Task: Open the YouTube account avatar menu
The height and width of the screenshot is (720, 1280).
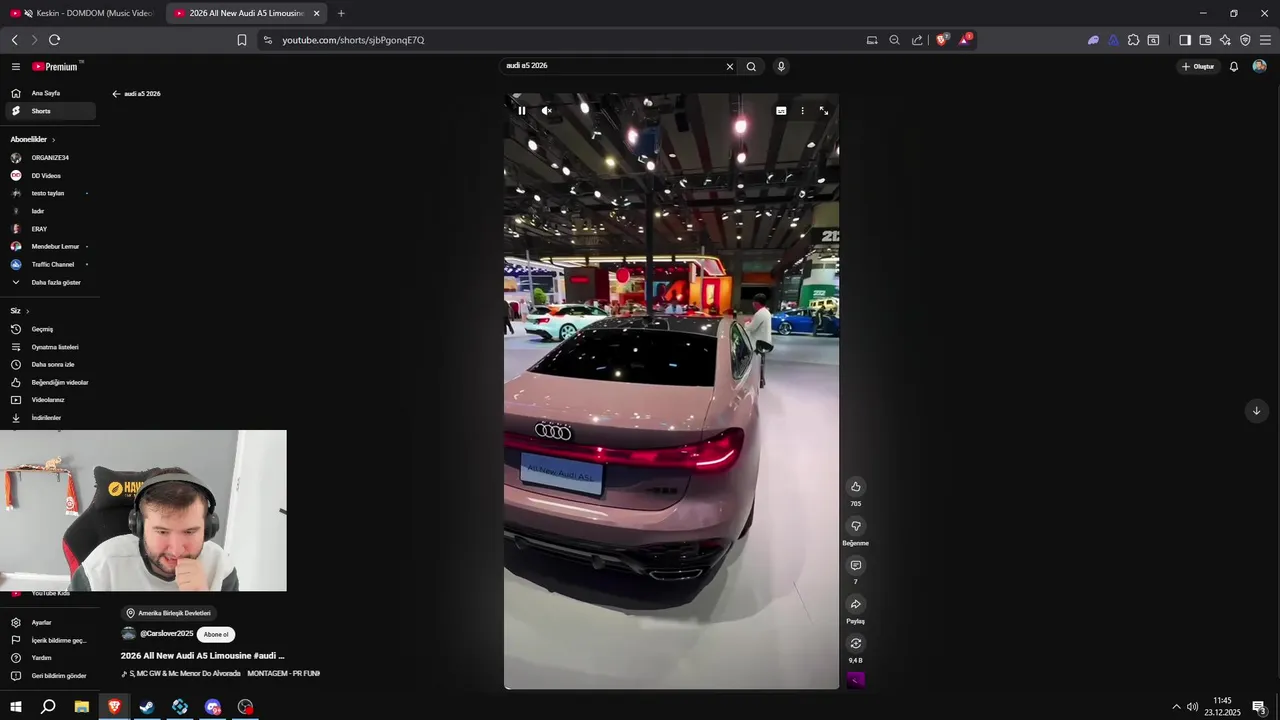Action: click(1259, 67)
